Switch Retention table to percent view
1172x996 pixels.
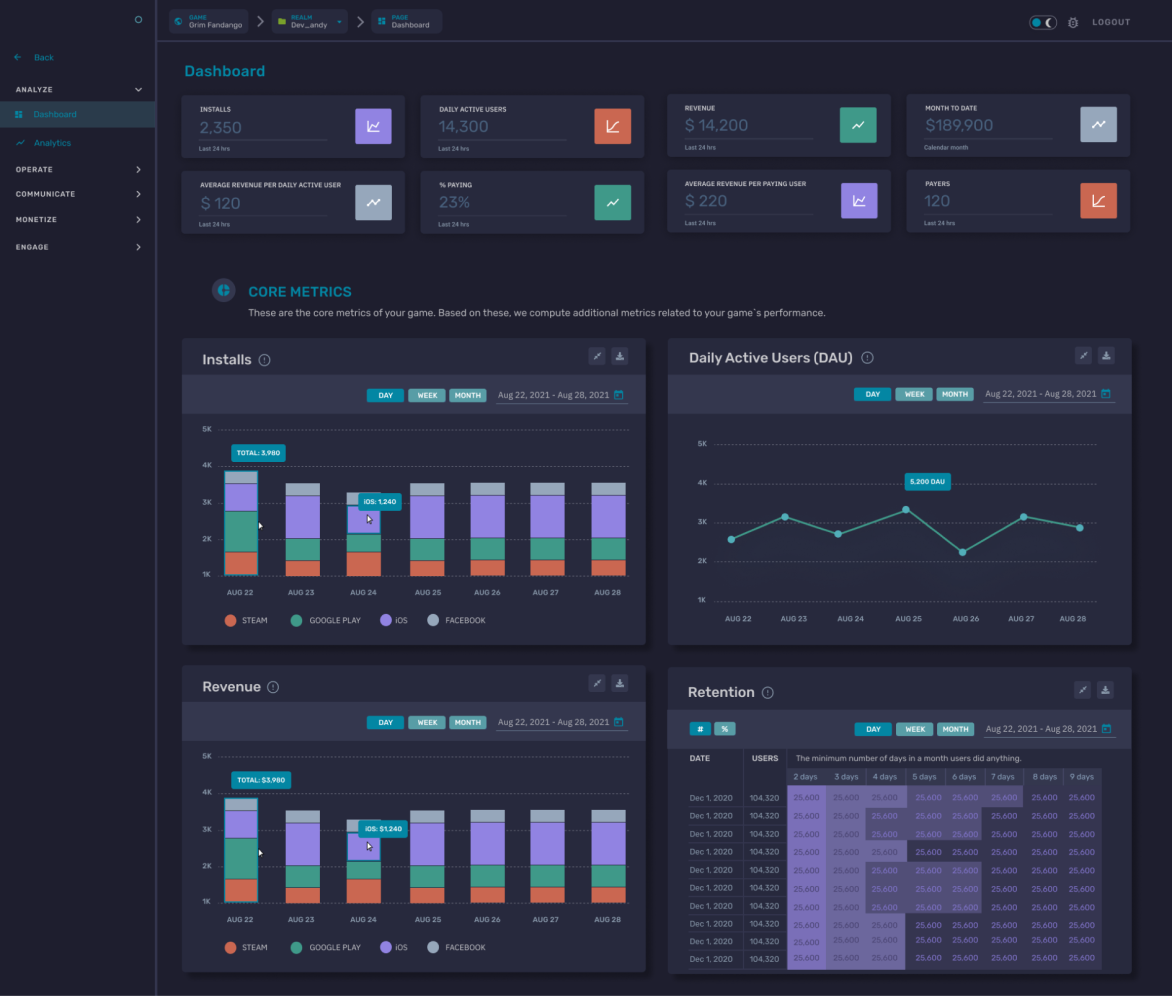pyautogui.click(x=724, y=729)
